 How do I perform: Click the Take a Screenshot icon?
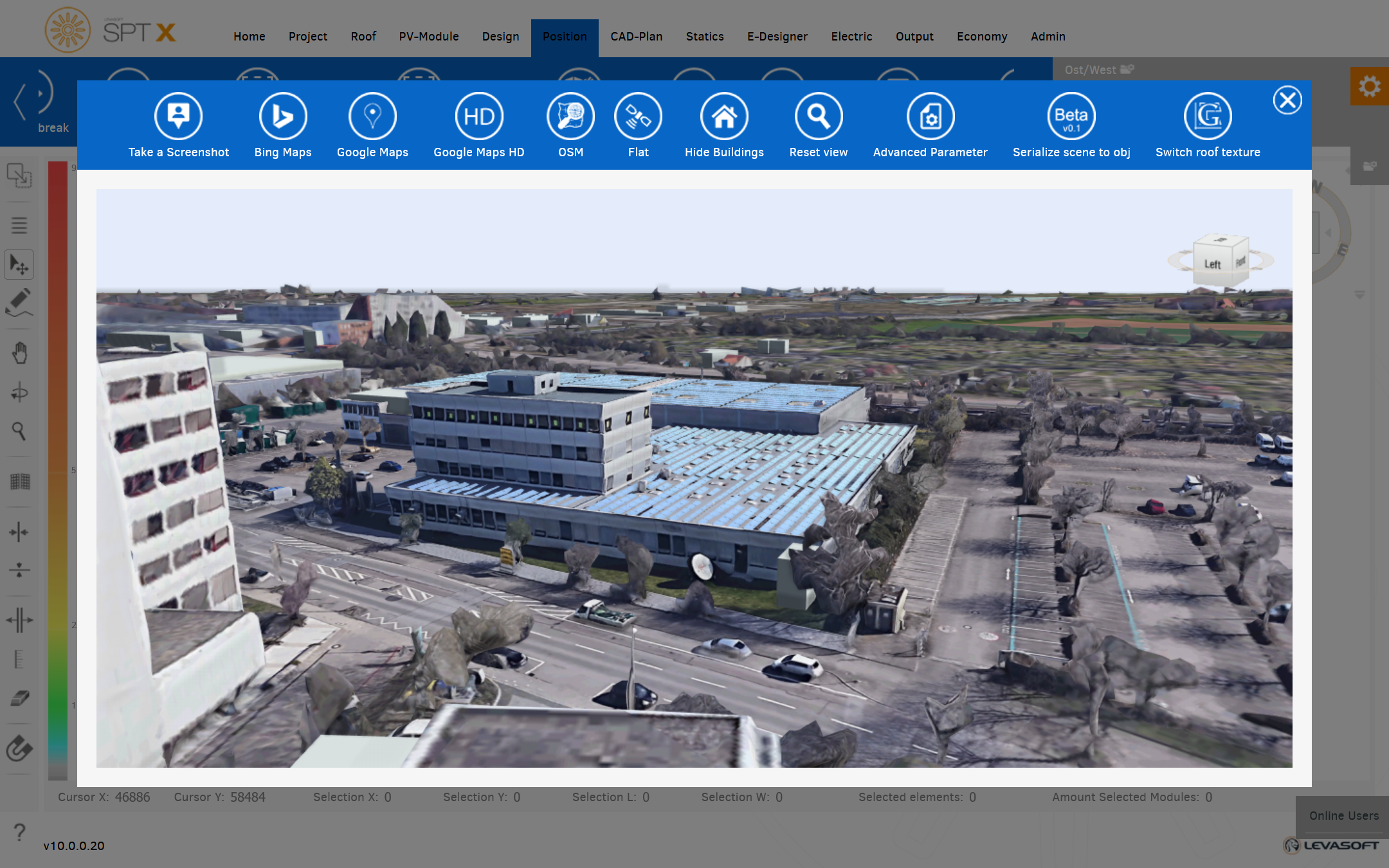pyautogui.click(x=178, y=116)
